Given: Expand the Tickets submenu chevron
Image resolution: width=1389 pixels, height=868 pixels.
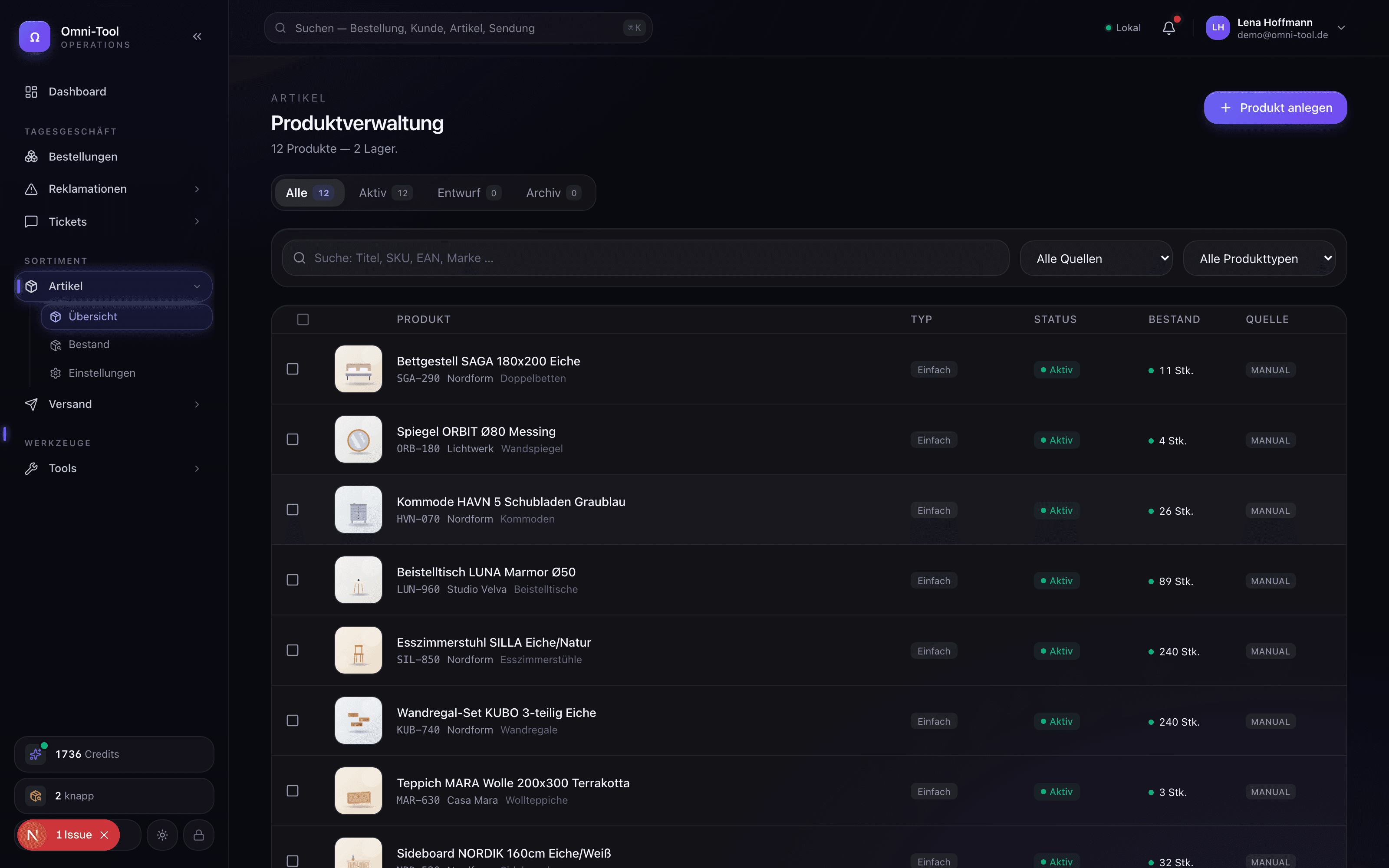Looking at the screenshot, I should click(x=197, y=222).
